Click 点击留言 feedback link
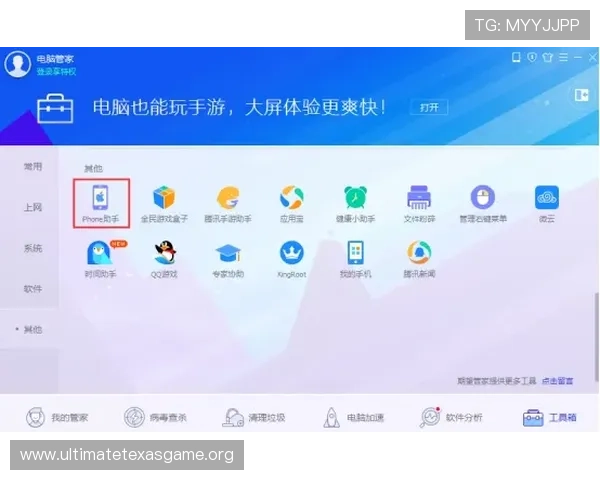Screen dimensions: 600x480 click(558, 381)
